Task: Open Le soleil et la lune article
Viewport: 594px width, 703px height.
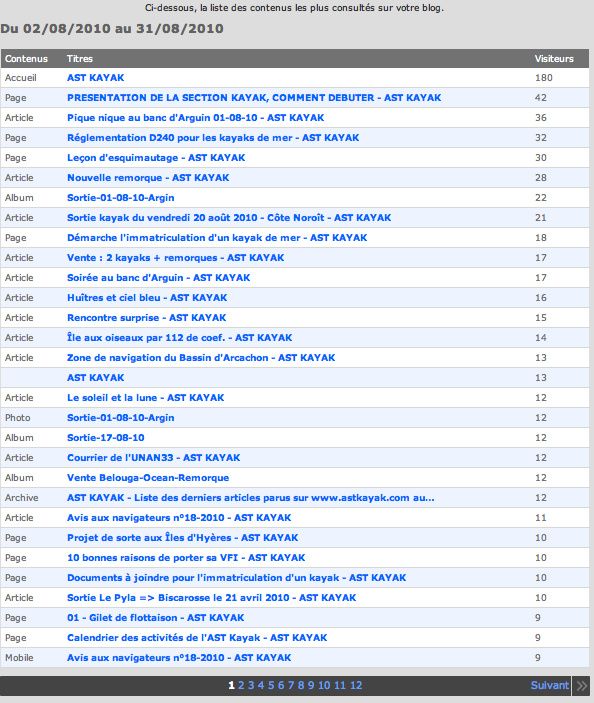Action: click(146, 398)
